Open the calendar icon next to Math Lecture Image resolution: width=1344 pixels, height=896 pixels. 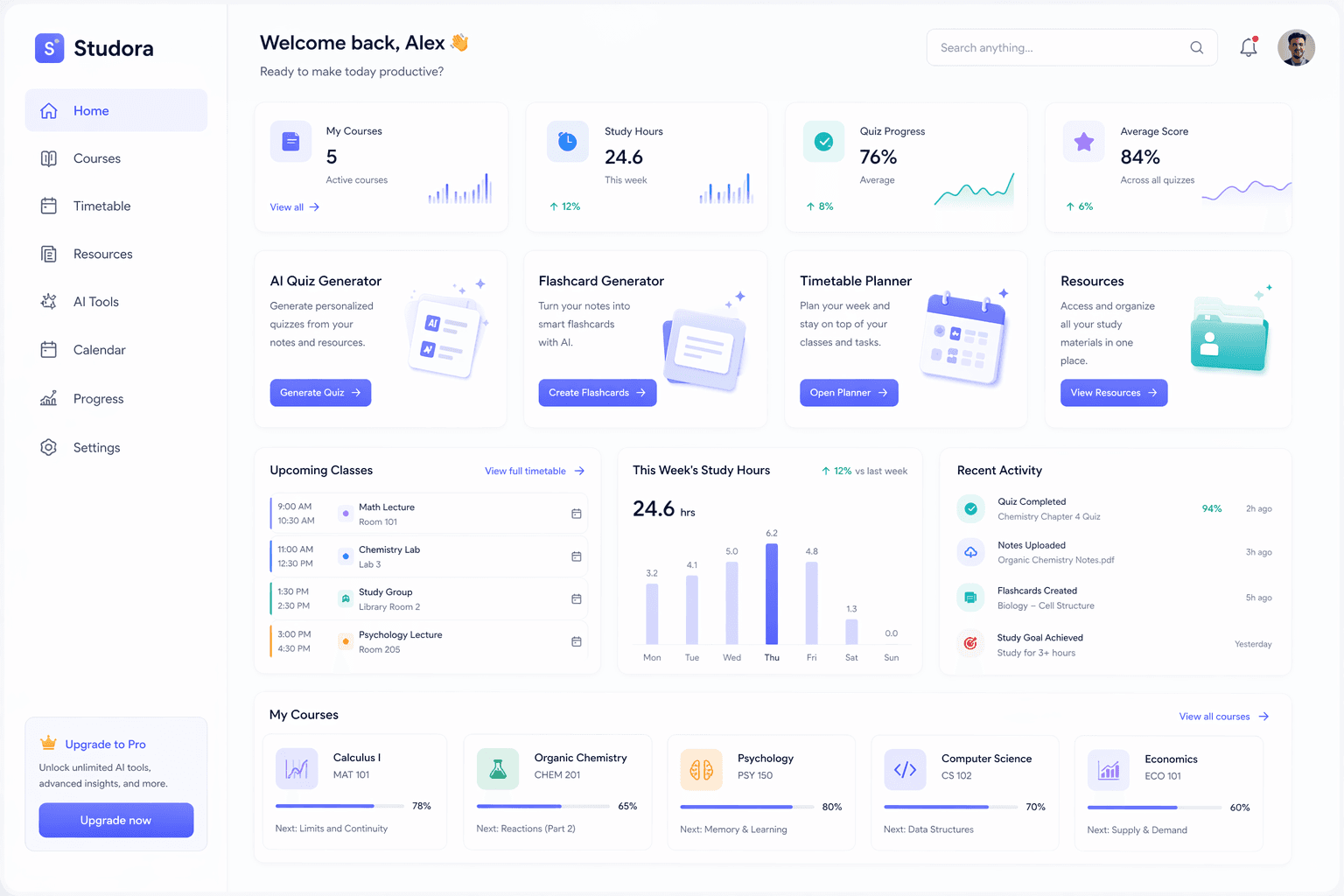(x=577, y=514)
